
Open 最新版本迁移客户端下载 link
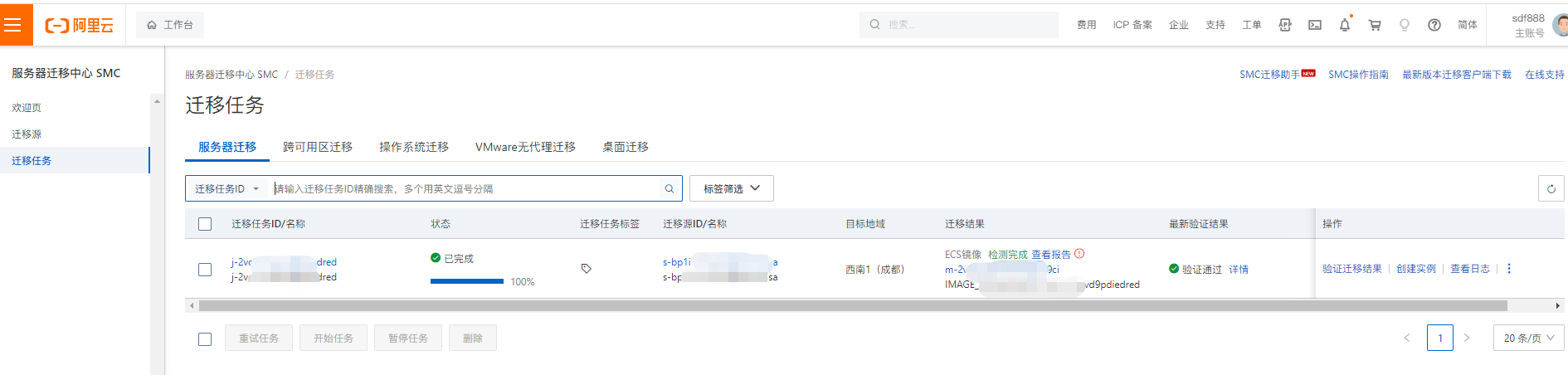tap(1457, 75)
